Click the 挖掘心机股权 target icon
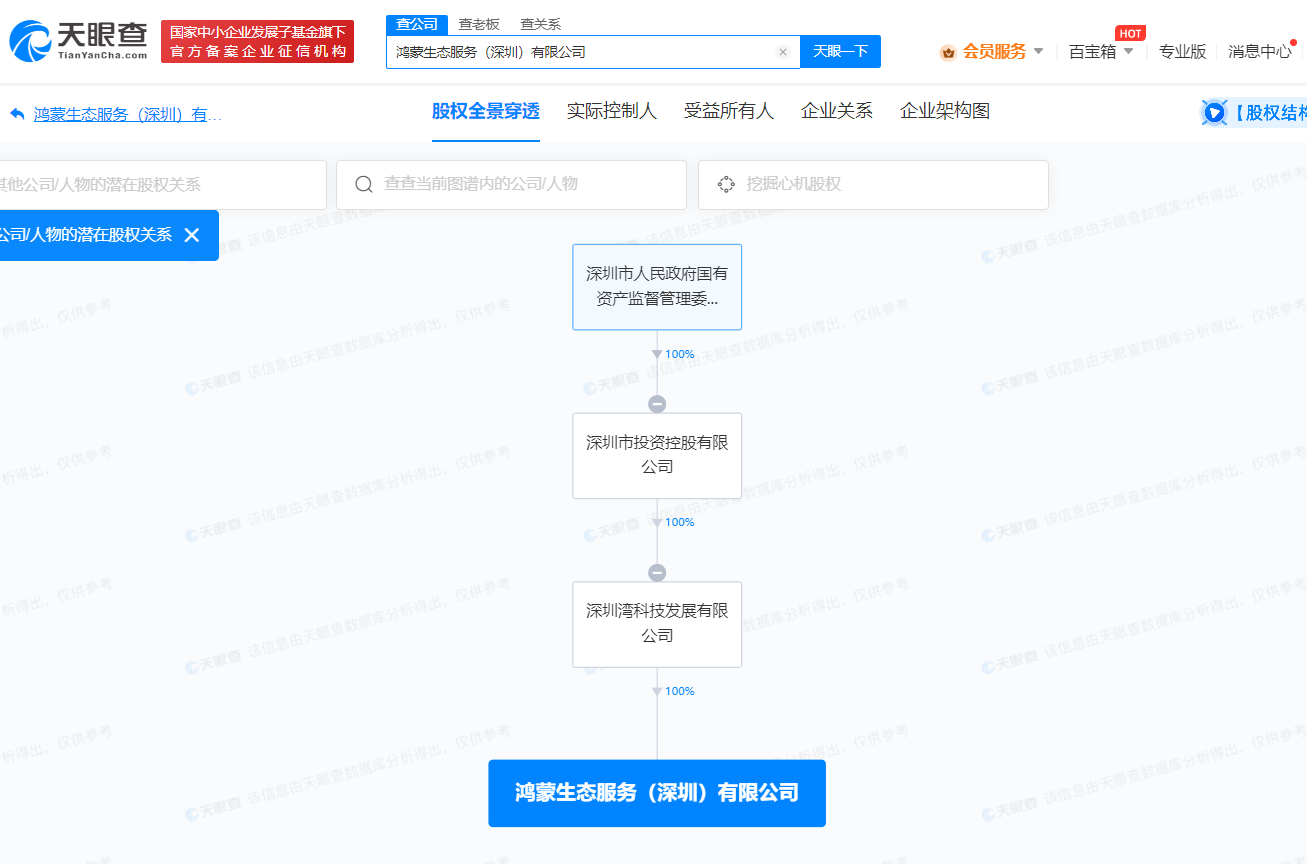The width and height of the screenshot is (1307, 864). (726, 184)
